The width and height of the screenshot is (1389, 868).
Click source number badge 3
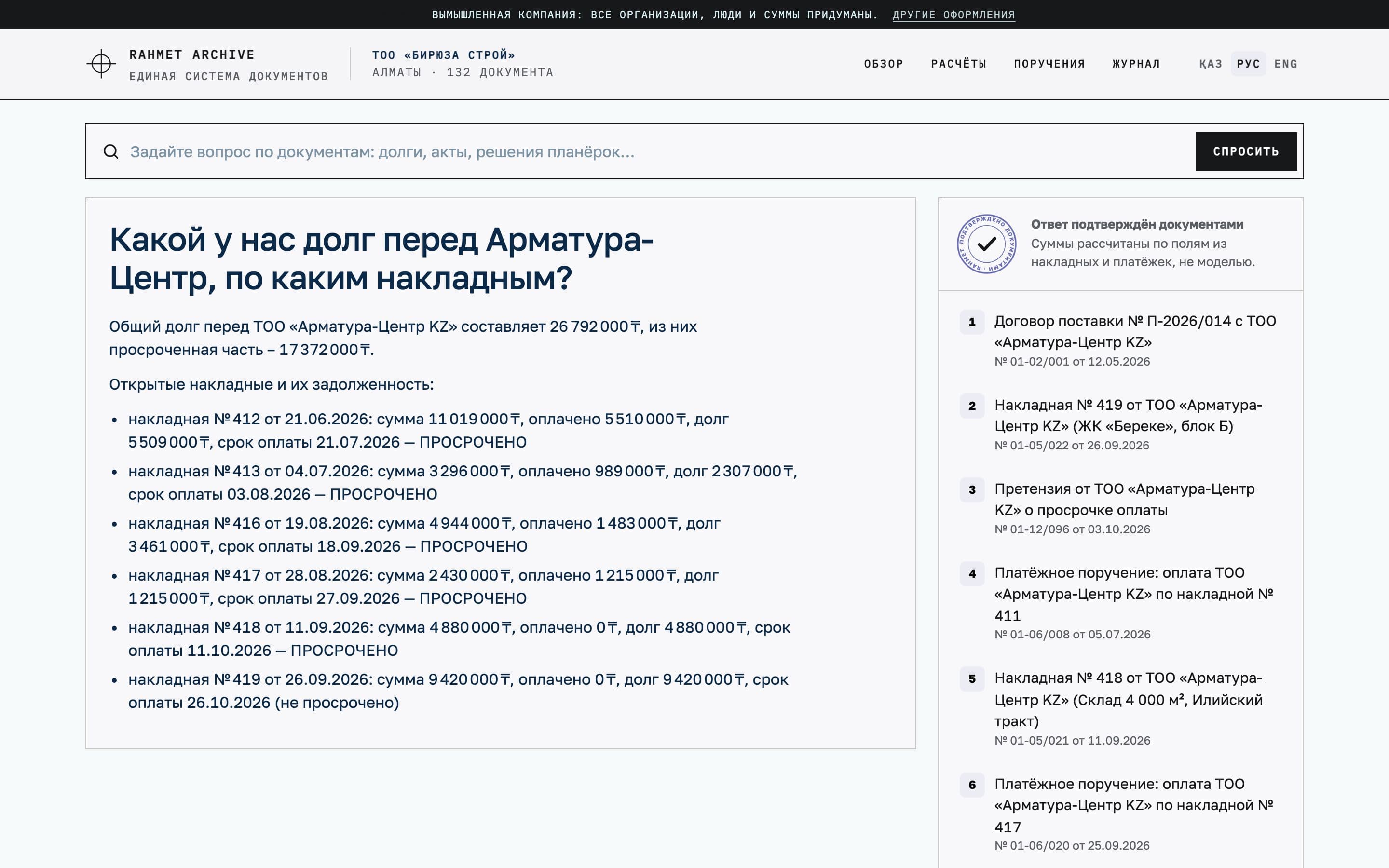972,489
